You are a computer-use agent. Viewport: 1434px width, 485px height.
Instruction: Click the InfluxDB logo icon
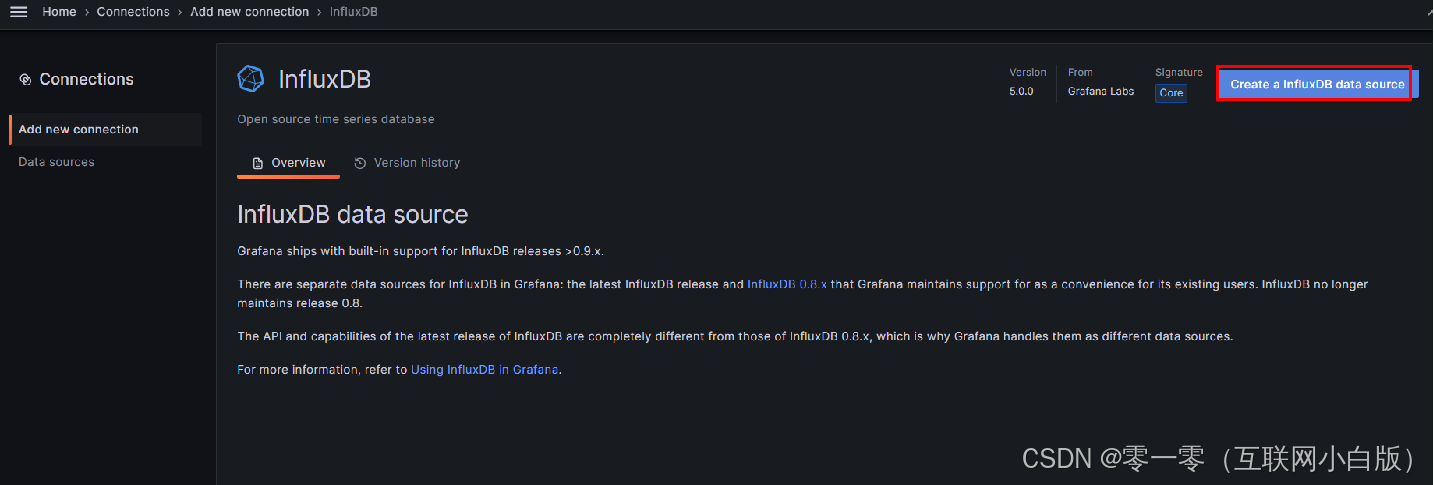pos(251,80)
